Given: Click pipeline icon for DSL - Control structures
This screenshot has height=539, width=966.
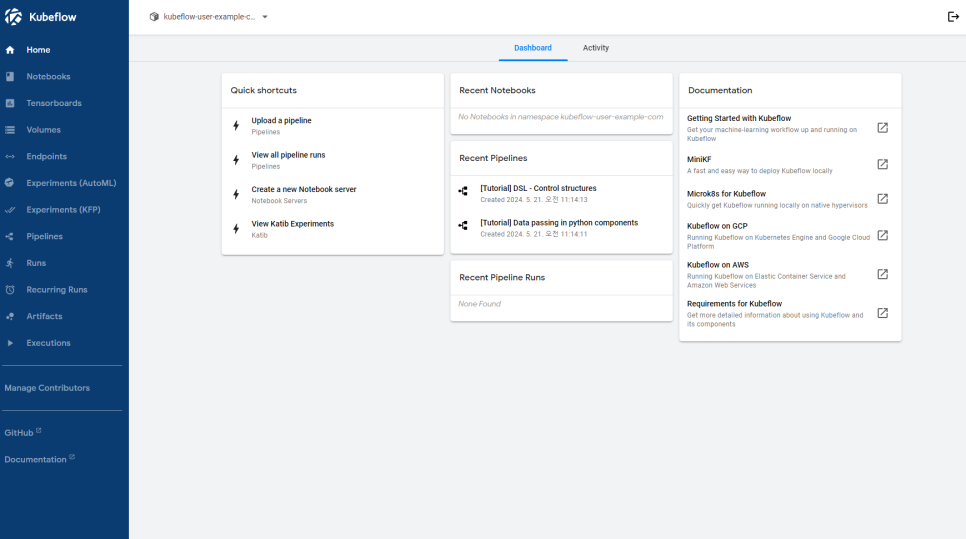Looking at the screenshot, I should point(463,192).
